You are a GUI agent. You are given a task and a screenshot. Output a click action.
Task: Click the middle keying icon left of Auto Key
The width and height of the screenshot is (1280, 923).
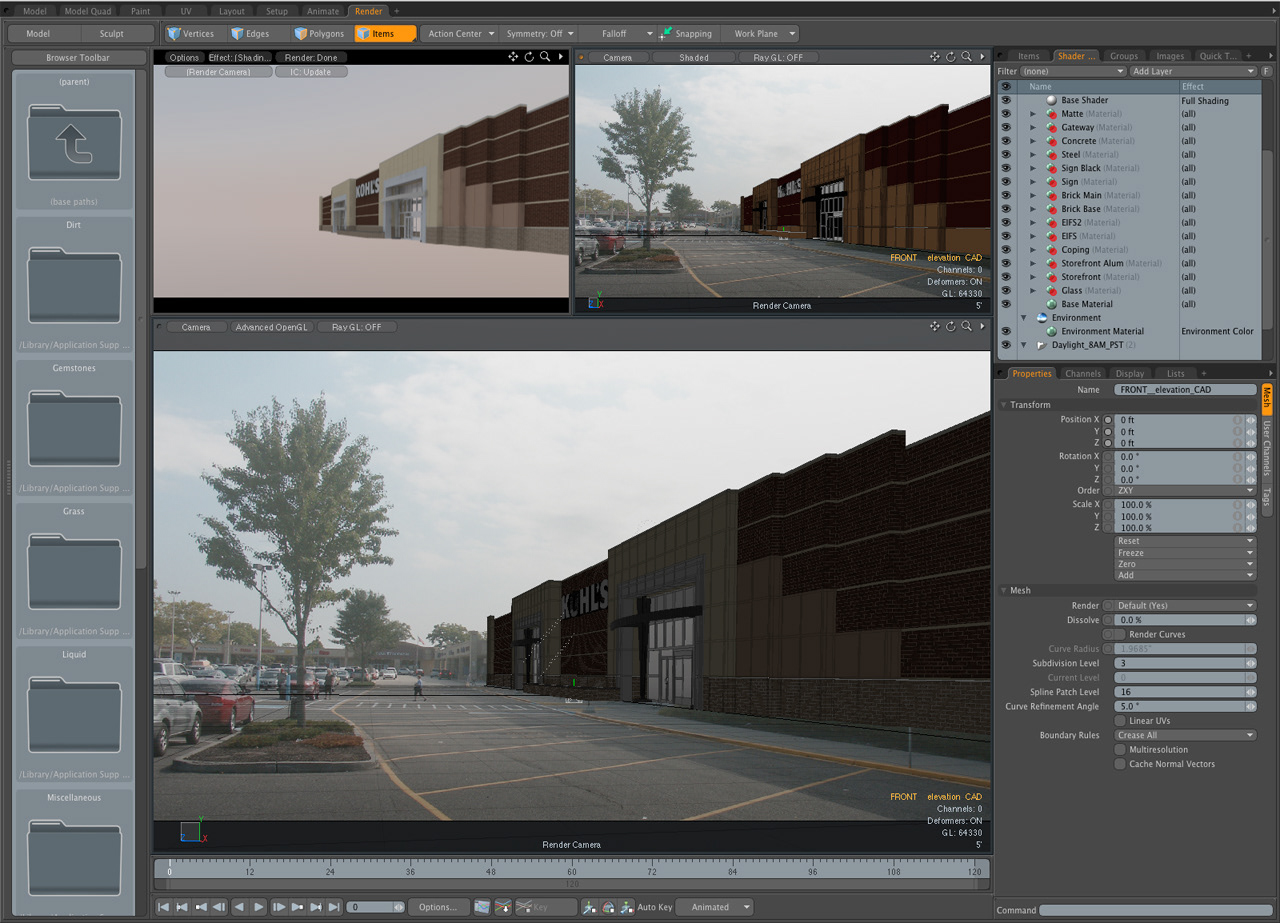608,907
